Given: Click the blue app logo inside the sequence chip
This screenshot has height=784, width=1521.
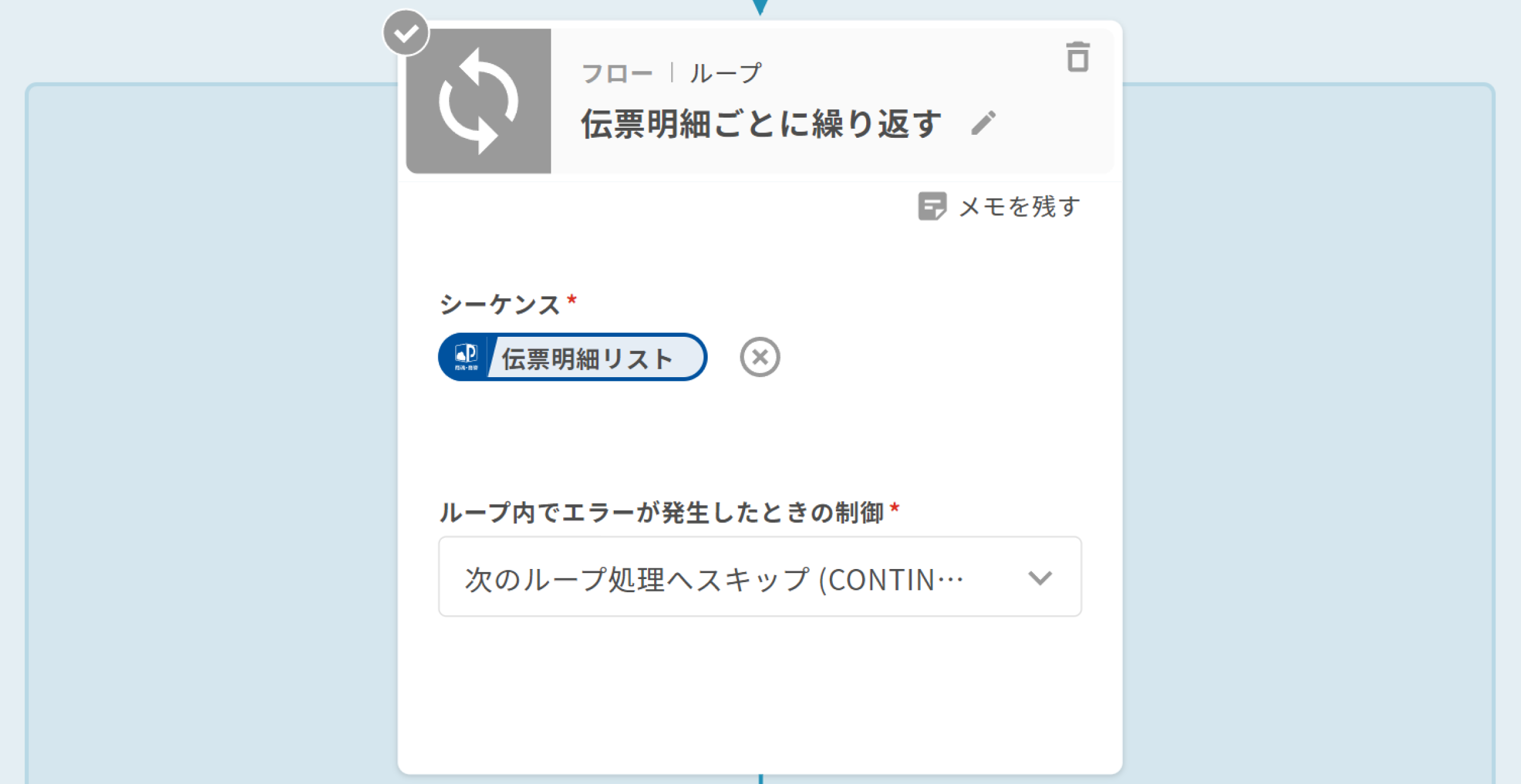Looking at the screenshot, I should [x=466, y=357].
